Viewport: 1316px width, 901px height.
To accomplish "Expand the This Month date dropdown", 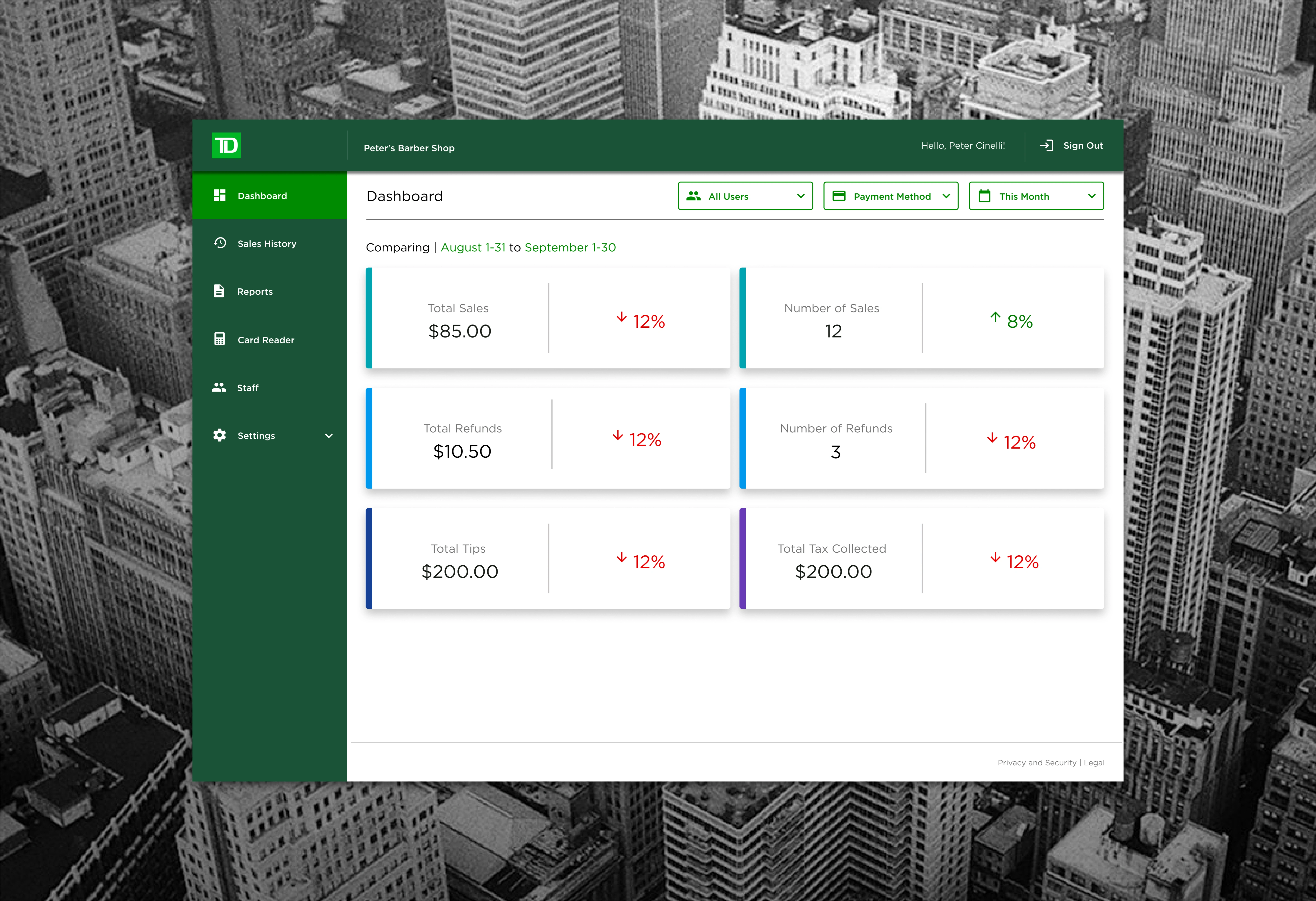I will [x=1036, y=196].
